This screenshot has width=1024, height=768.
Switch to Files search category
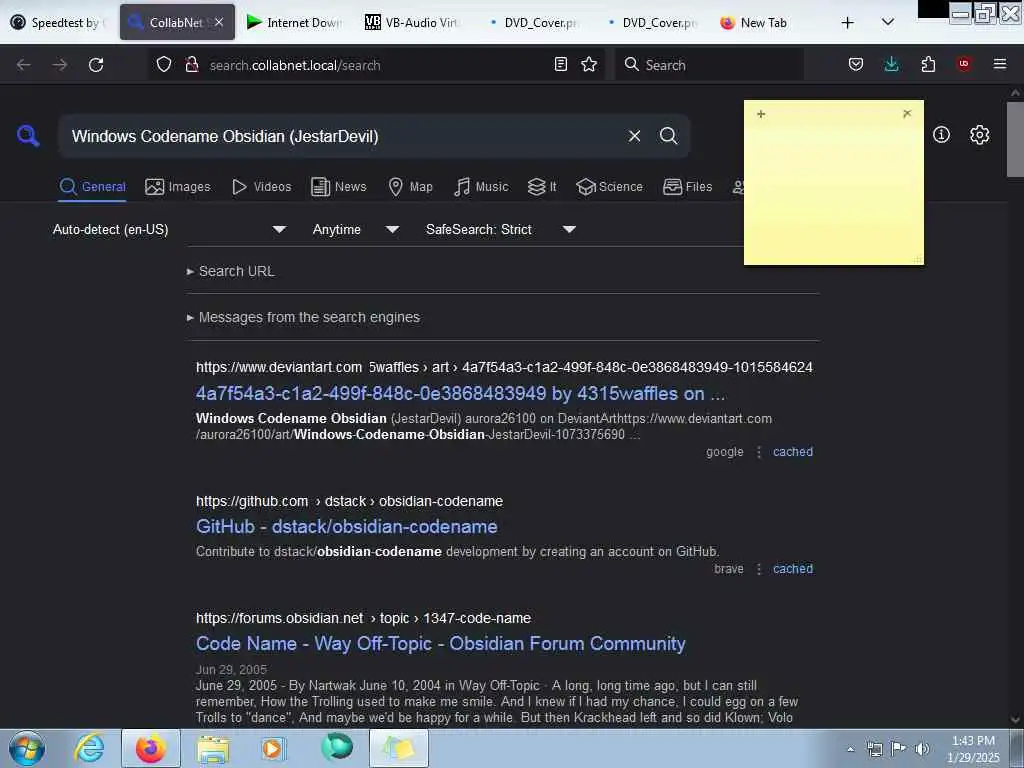(x=687, y=187)
